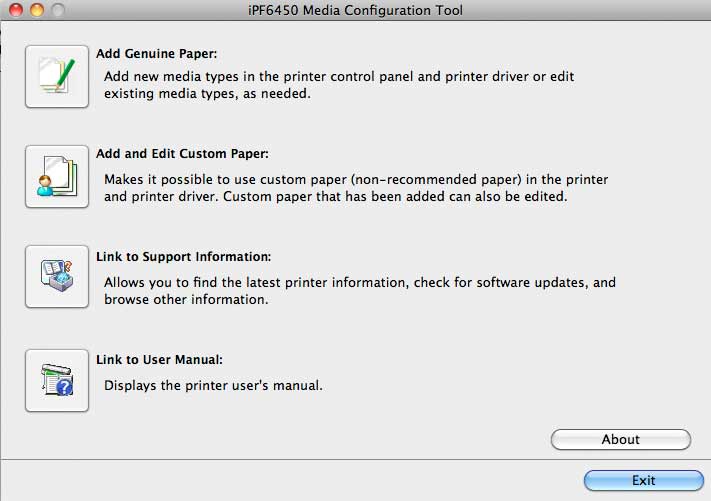
Task: Minimize the window with the yellow button
Action: [37, 10]
